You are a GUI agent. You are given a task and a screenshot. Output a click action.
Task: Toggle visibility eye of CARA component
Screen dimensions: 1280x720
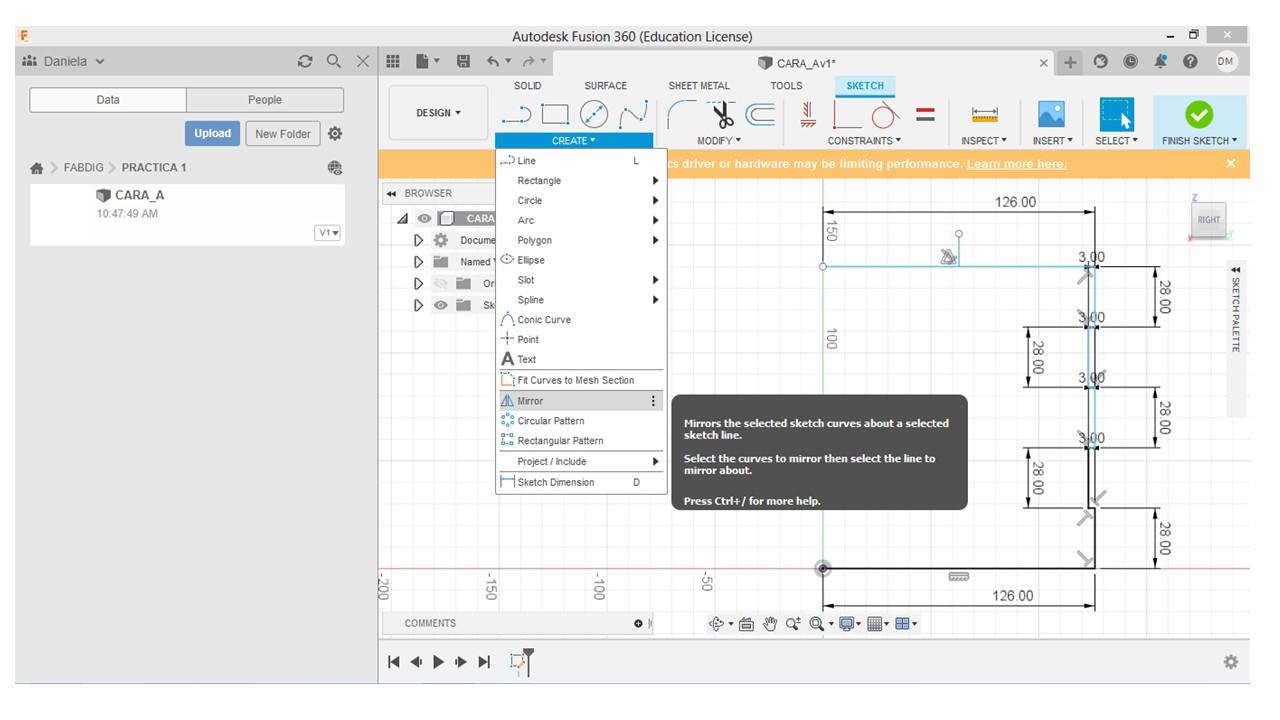coord(425,218)
